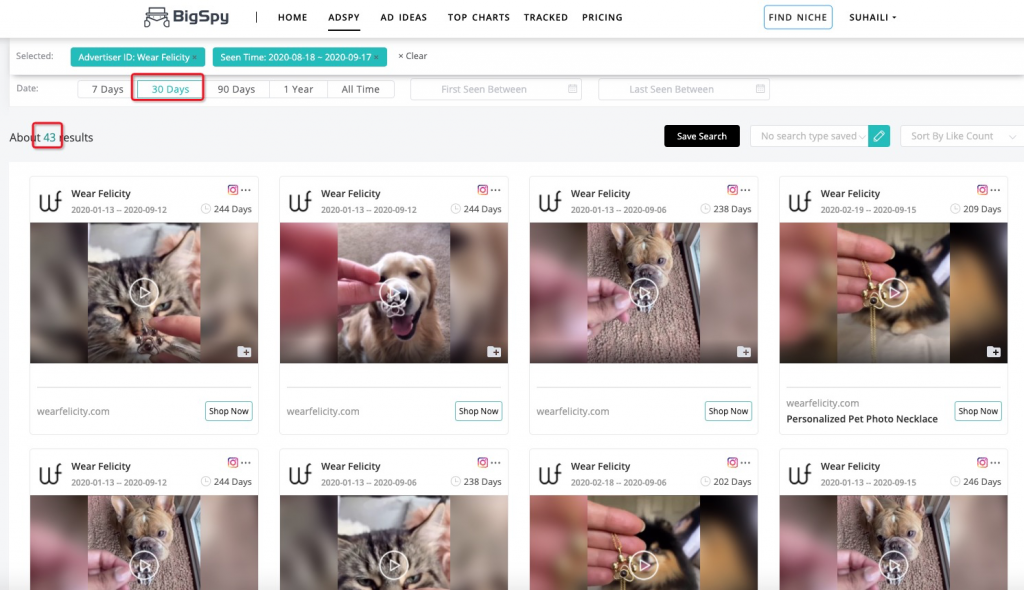This screenshot has width=1024, height=590.
Task: Click Shop Now on 238 Days bulldog ad
Action: click(x=728, y=411)
